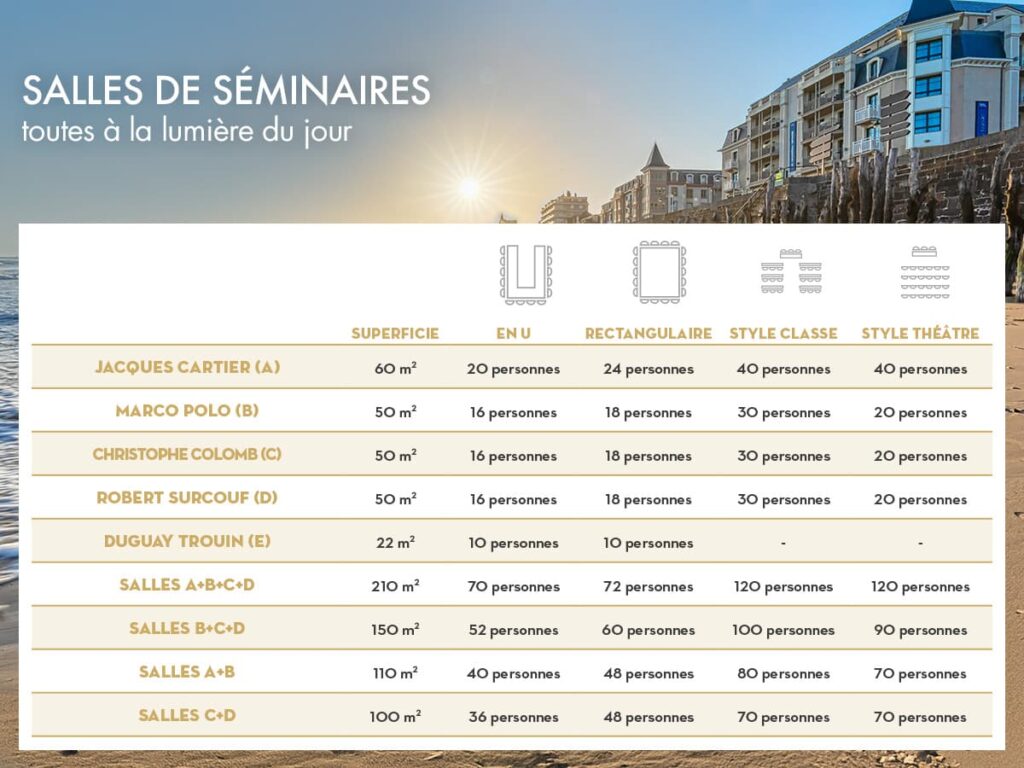Select the STYLE THÉÂTRE column header

(x=920, y=333)
